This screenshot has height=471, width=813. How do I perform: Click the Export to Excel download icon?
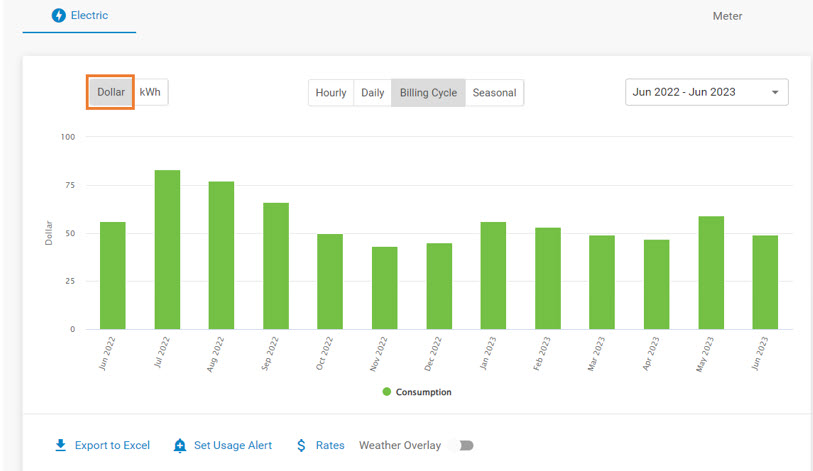[x=61, y=445]
